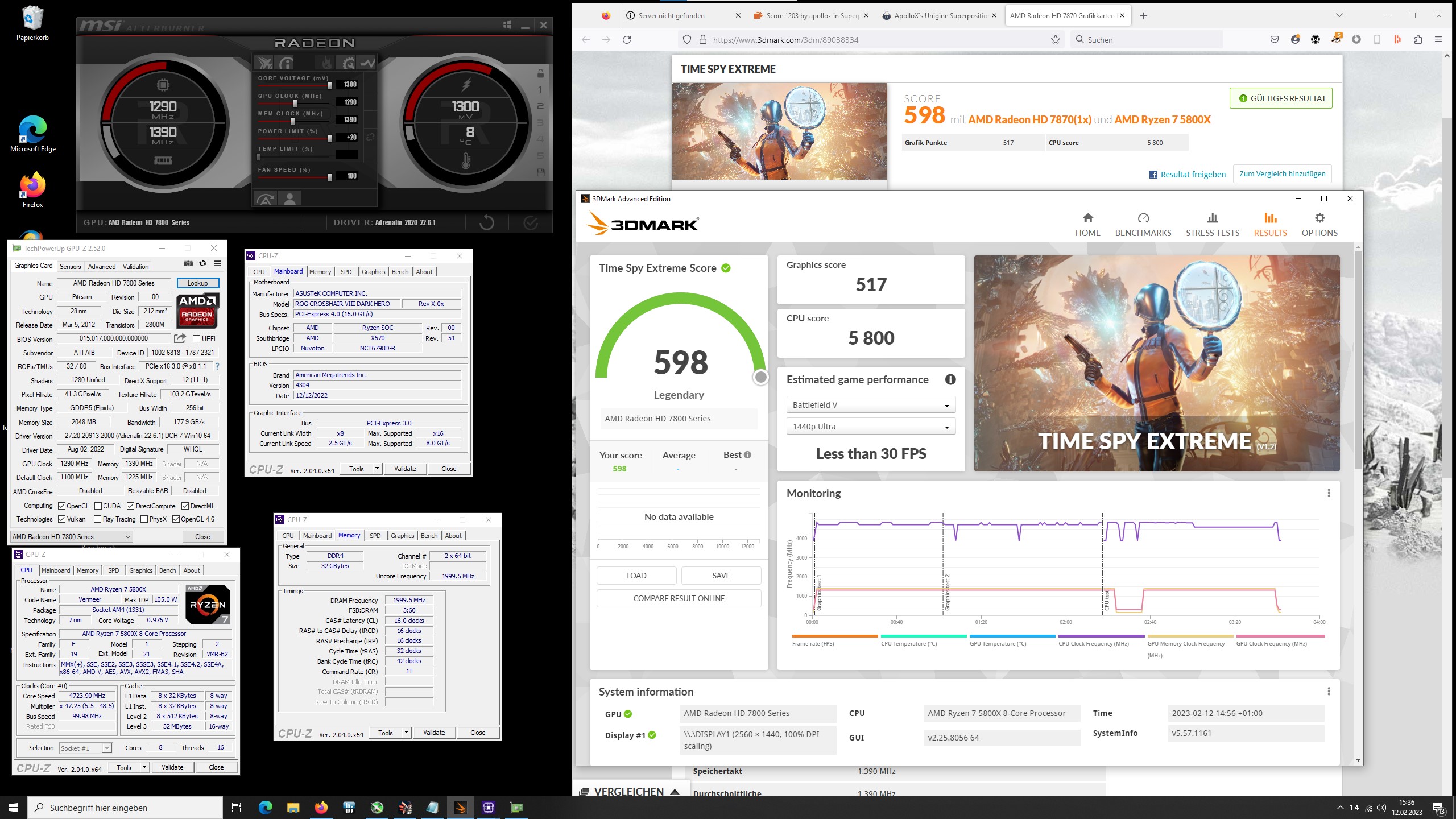Toggle OpenGL 4.6 checkbox in GPU-Z

tap(176, 519)
